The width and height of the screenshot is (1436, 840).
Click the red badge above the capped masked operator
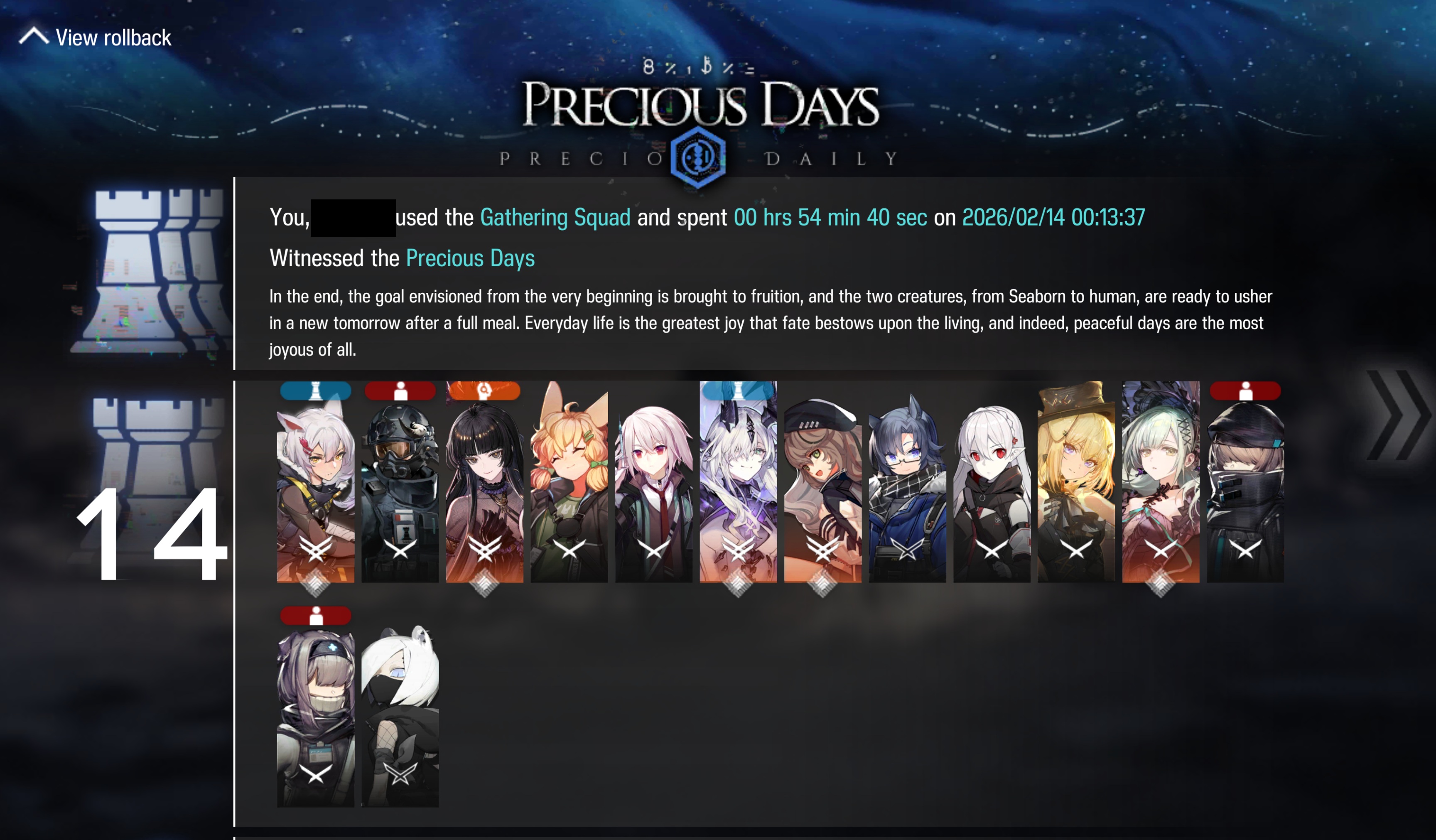pyautogui.click(x=1245, y=391)
